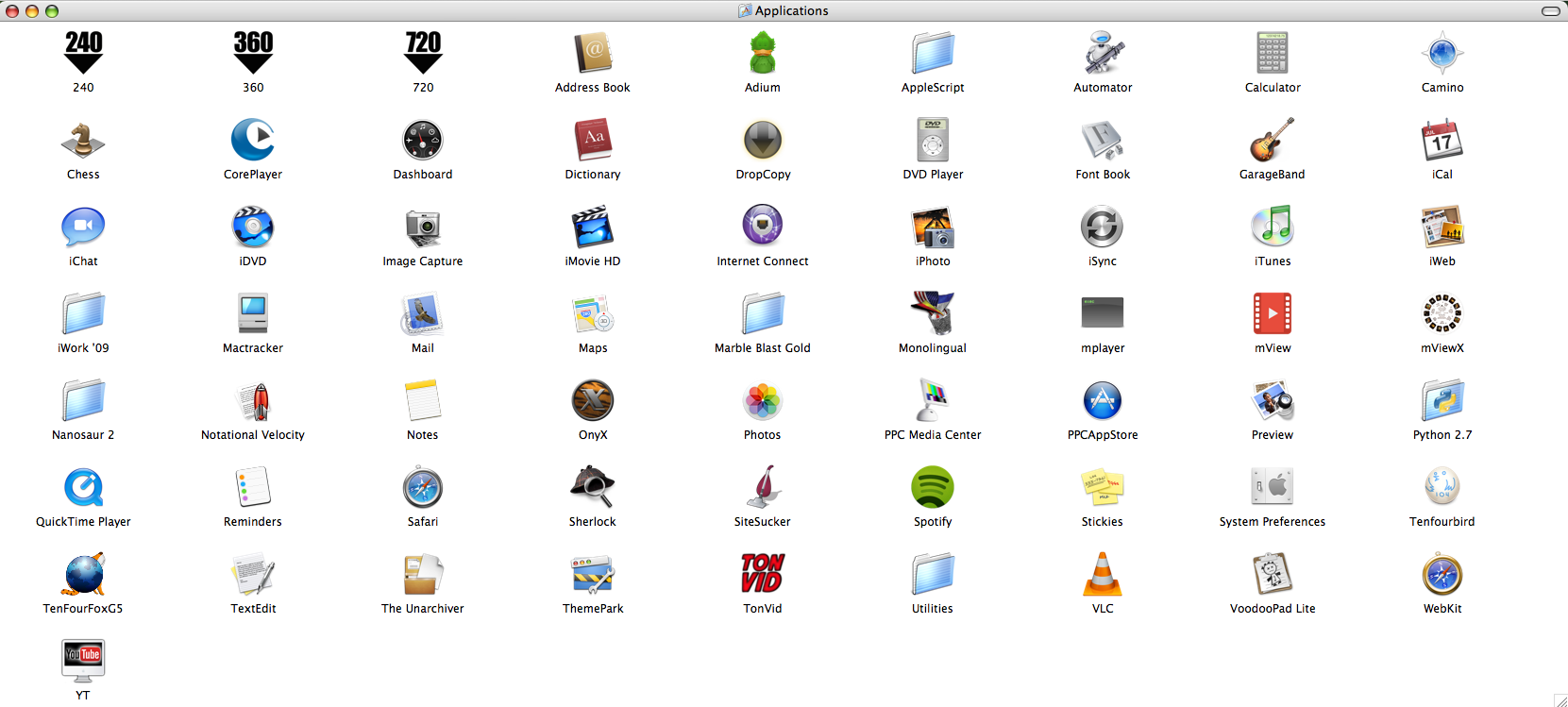Select the iChat icon
Screen dimensions: 1568x707
[83, 227]
